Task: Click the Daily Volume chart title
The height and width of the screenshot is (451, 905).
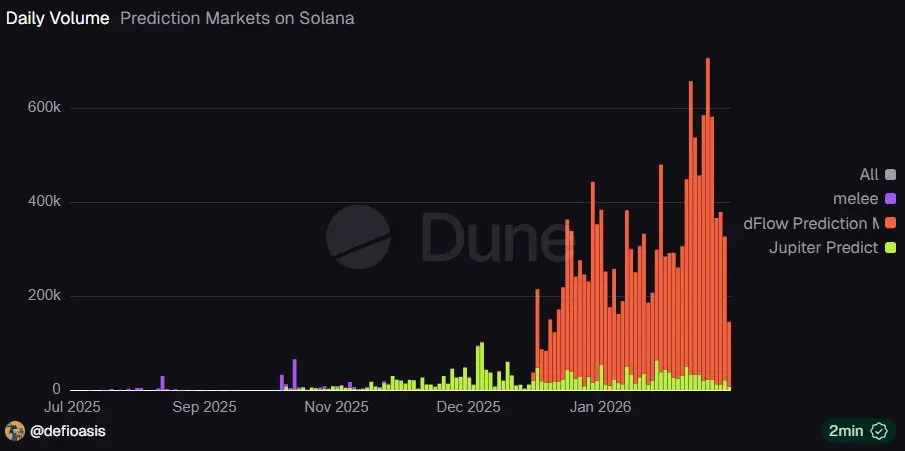Action: [57, 18]
